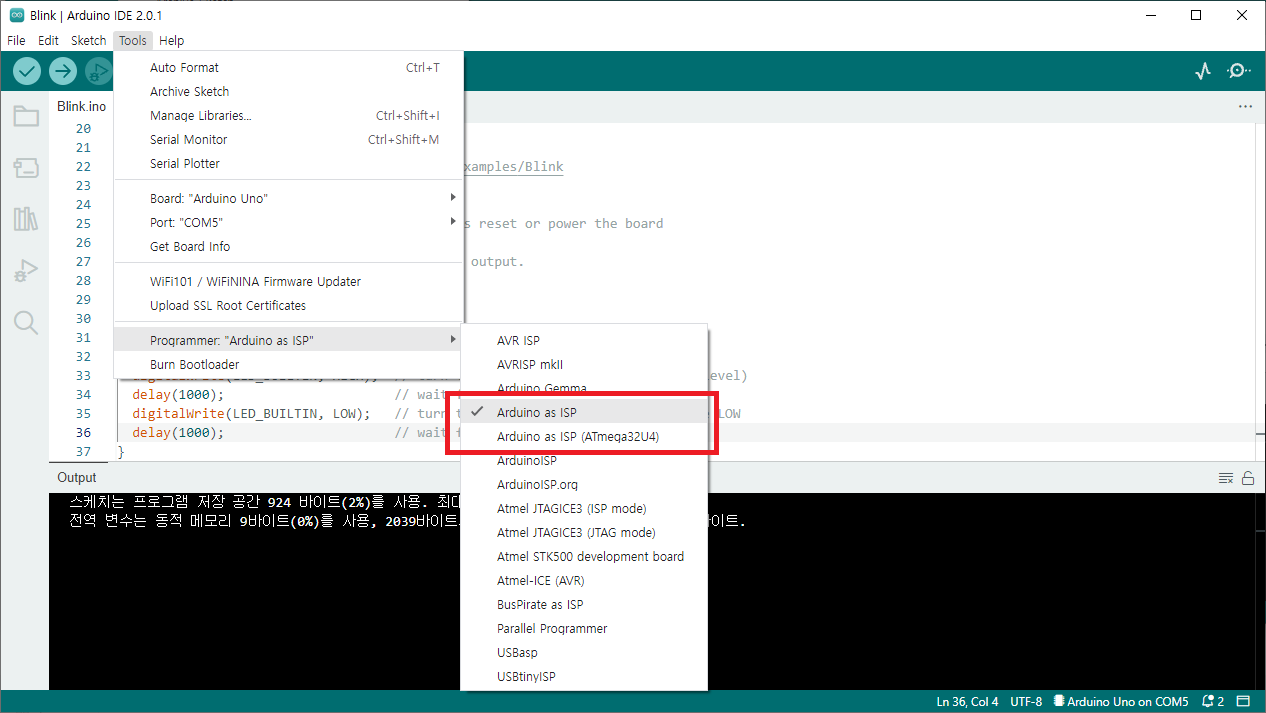The width and height of the screenshot is (1266, 713).
Task: Click Burn Bootloader entry
Action: 289,365
